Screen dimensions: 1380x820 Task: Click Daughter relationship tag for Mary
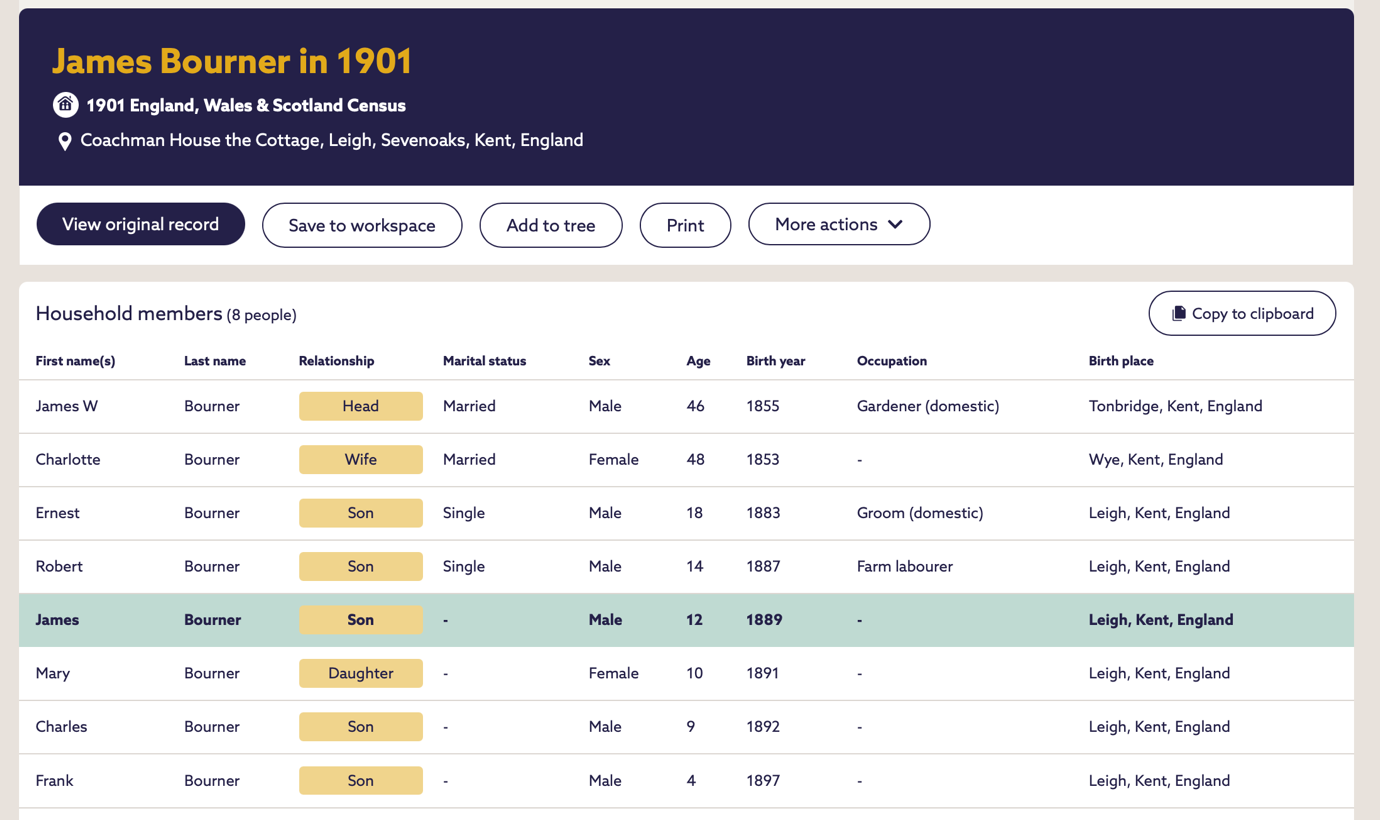click(361, 673)
